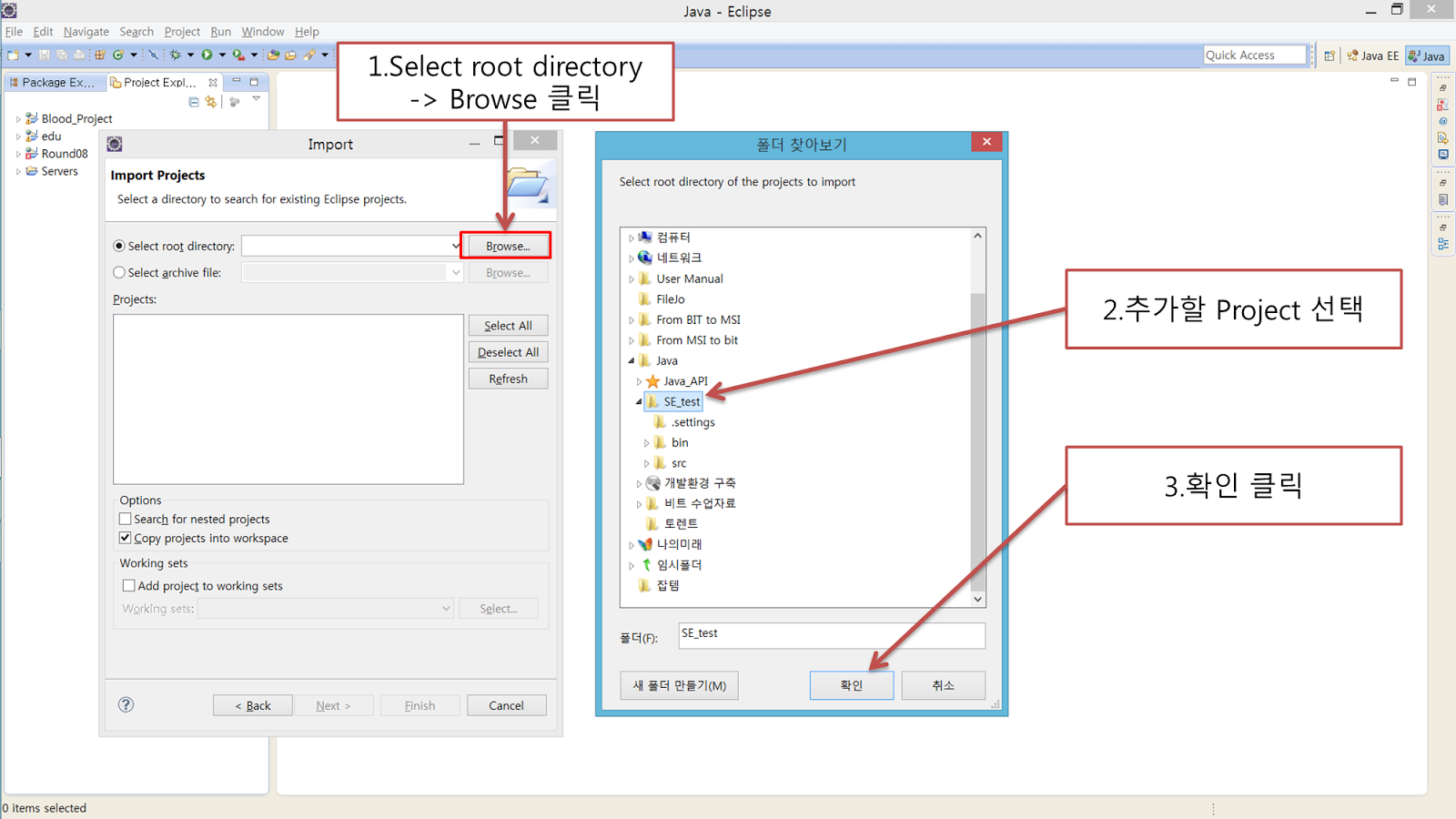This screenshot has width=1456, height=819.
Task: Click the Debug bug icon in the toolbar
Action: tap(176, 56)
